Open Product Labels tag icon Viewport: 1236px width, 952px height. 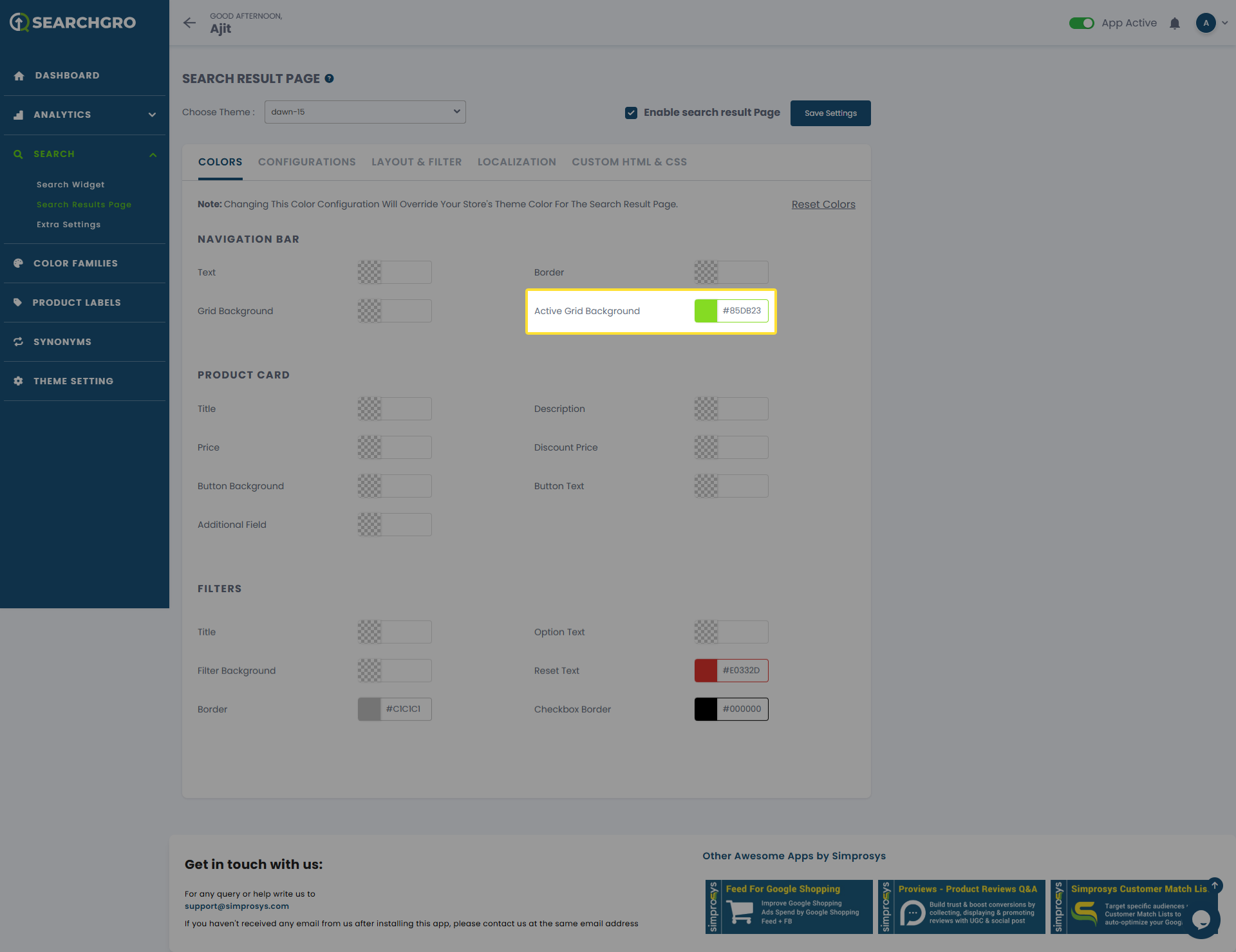(18, 303)
